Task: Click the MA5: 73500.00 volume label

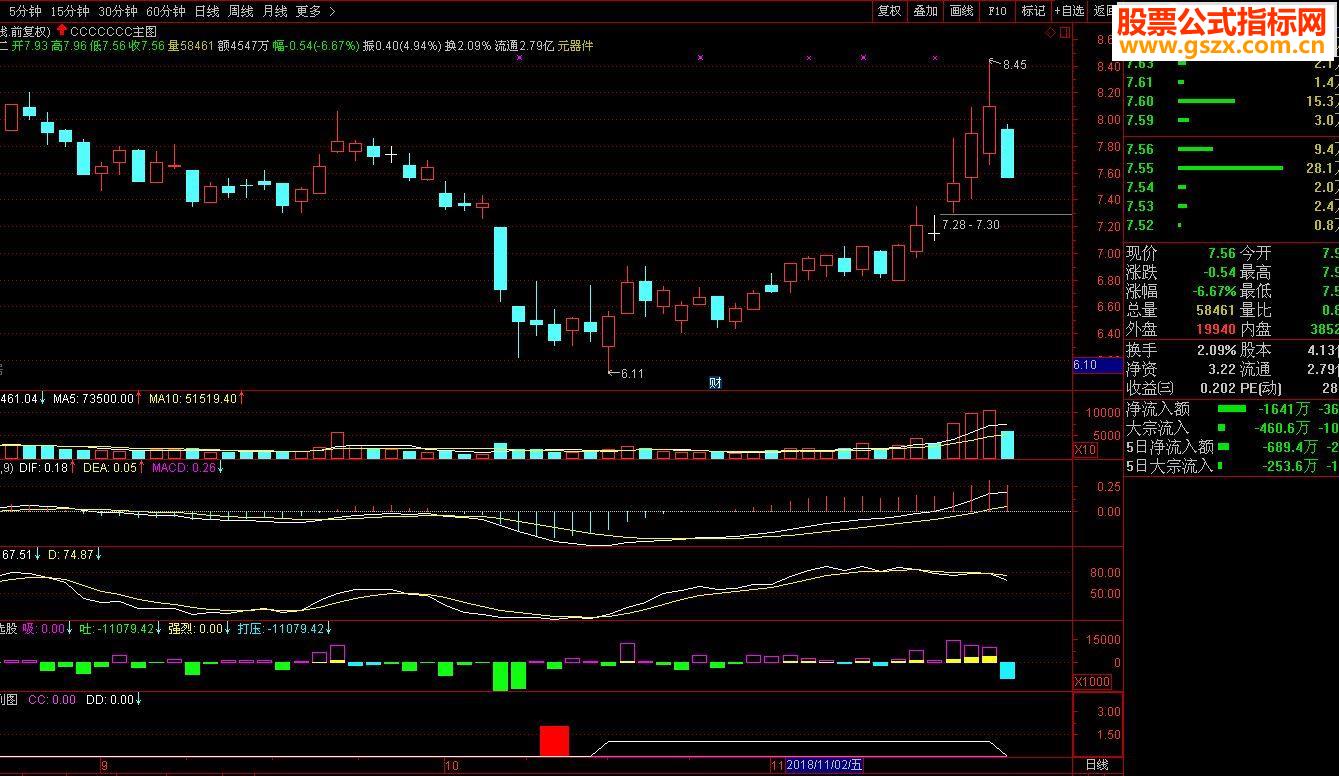Action: tap(93, 398)
